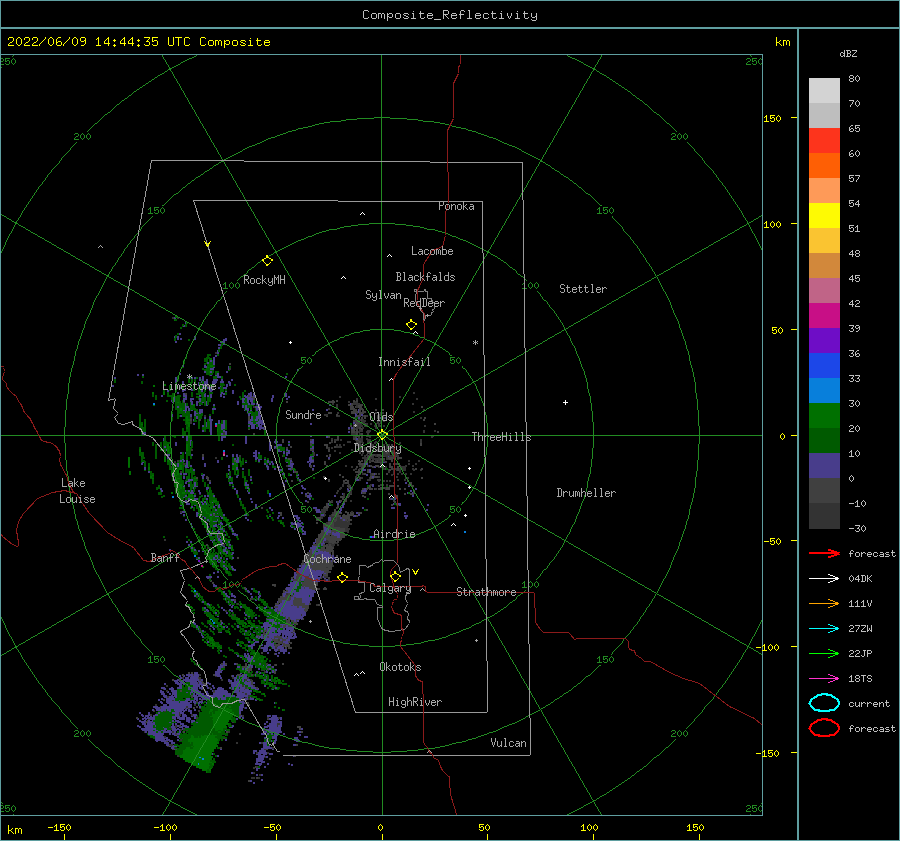Click the Strathmore town label
The image size is (900, 841).
[x=486, y=592]
